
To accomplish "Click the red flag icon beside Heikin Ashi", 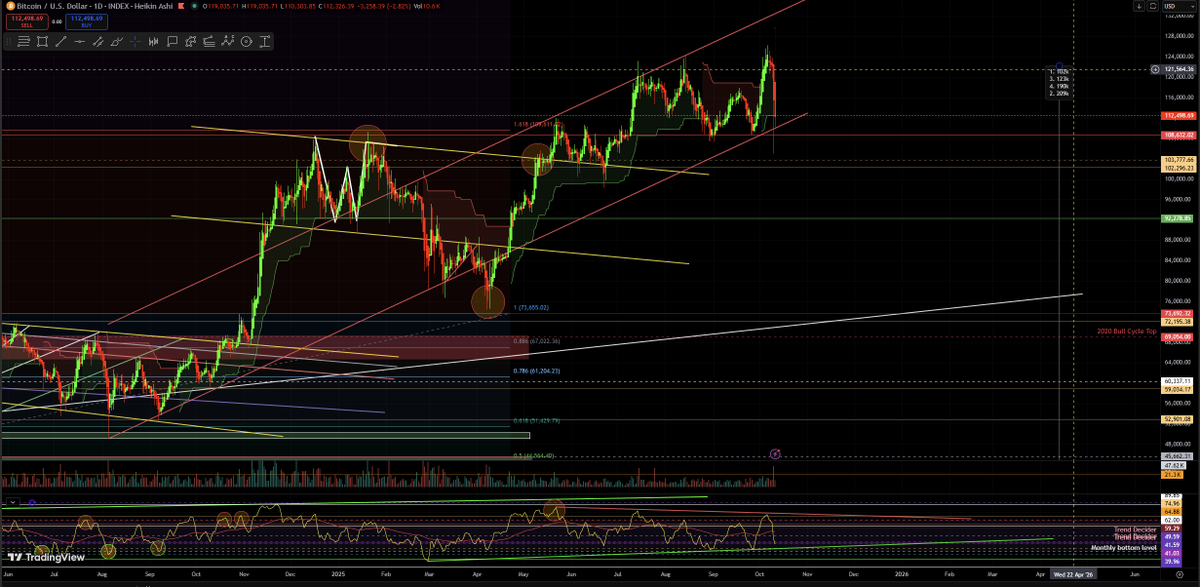I will tap(181, 6).
